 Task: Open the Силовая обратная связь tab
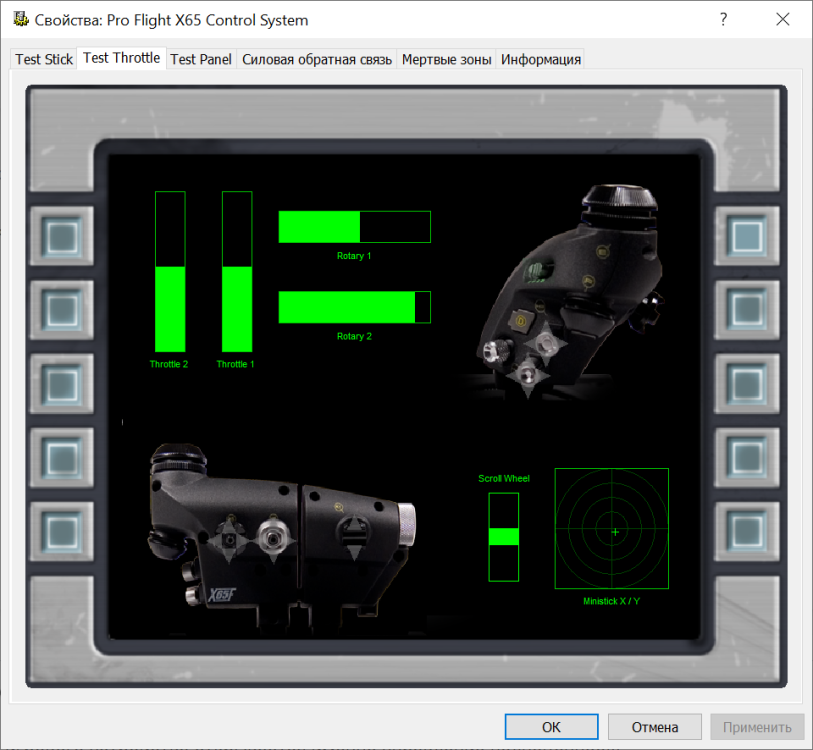pyautogui.click(x=317, y=59)
